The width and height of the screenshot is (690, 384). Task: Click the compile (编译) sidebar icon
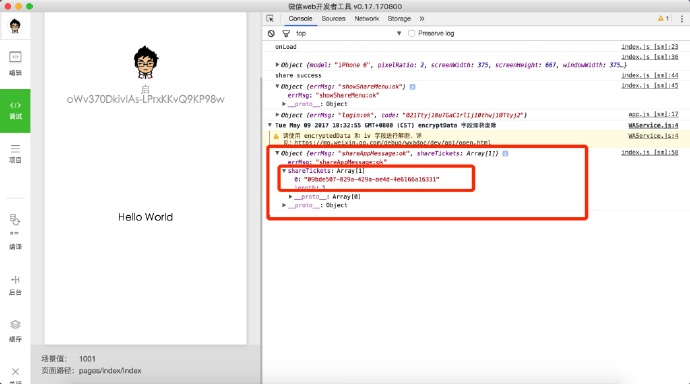[15, 232]
